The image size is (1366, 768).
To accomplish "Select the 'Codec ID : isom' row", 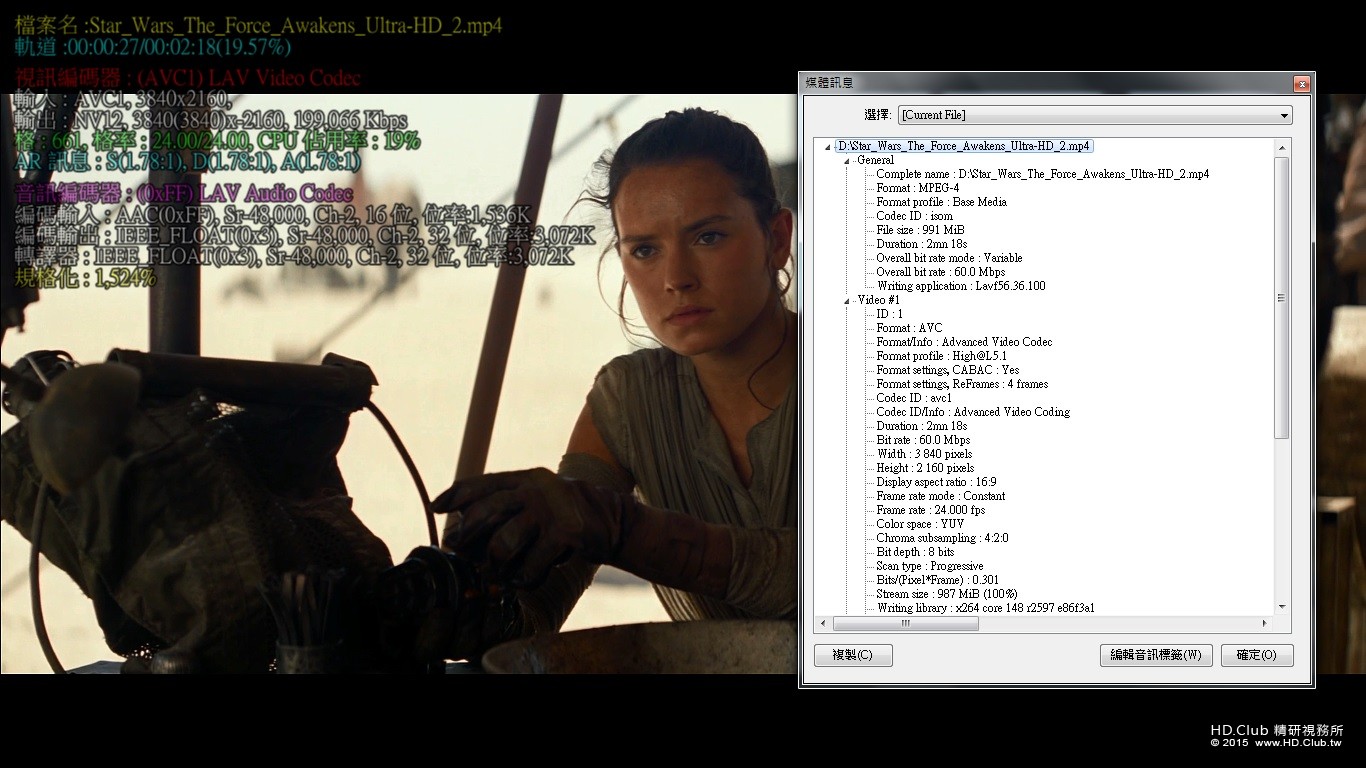I will 914,216.
